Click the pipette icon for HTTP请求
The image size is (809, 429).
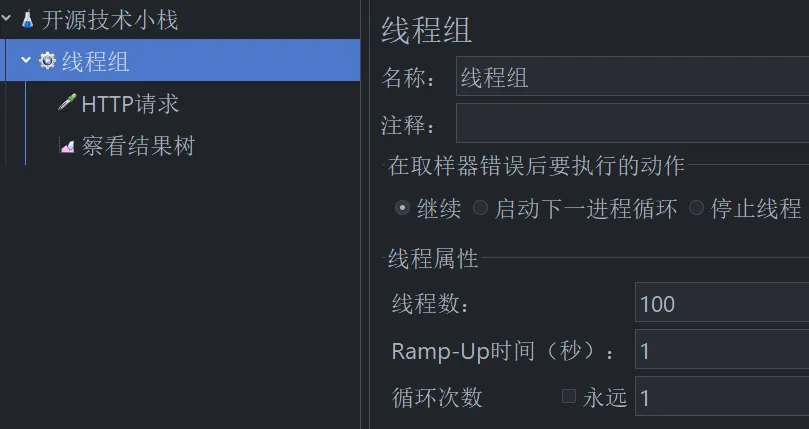67,102
